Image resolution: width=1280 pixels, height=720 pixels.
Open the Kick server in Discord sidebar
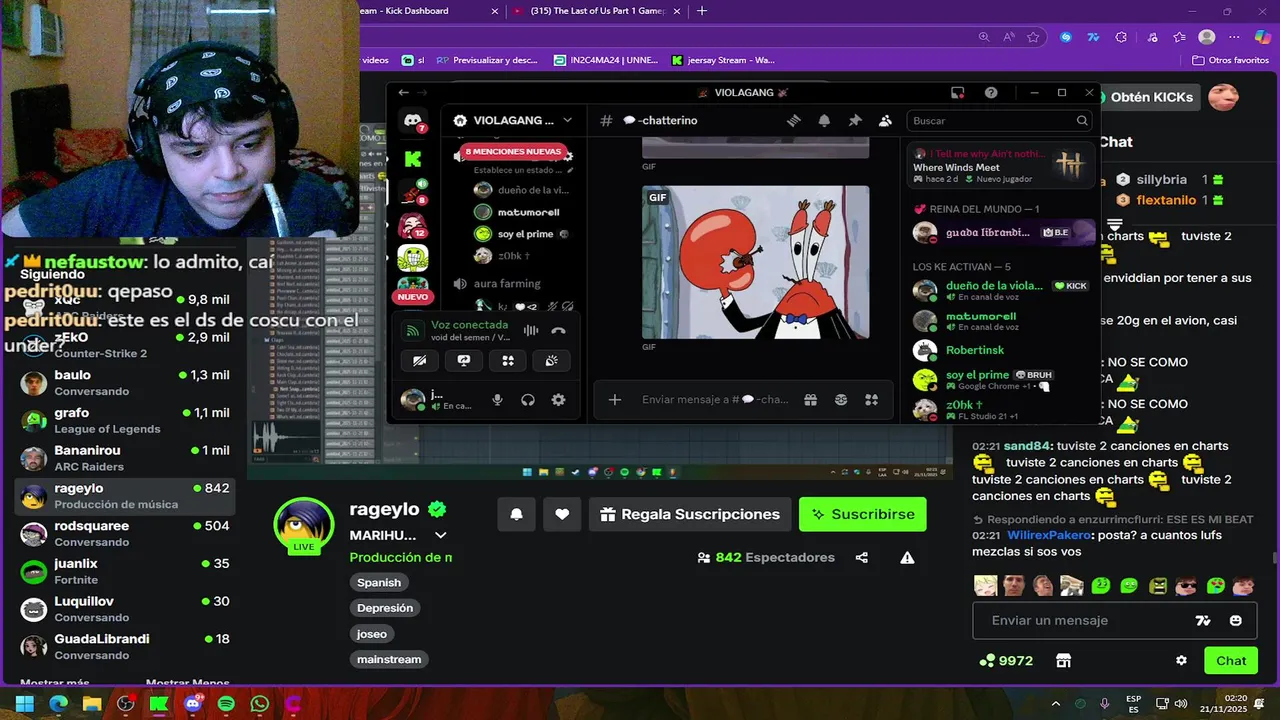tap(413, 158)
